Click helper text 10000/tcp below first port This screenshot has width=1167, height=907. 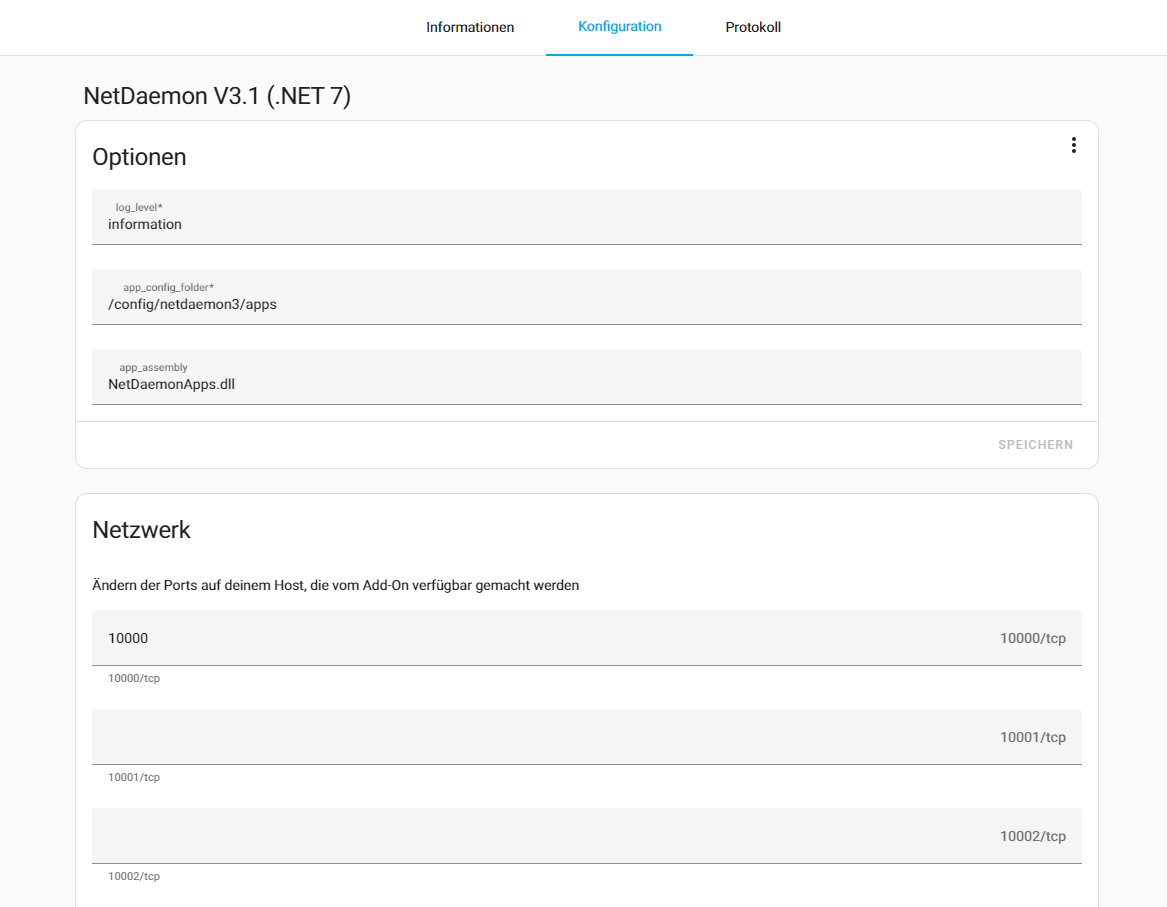point(134,678)
